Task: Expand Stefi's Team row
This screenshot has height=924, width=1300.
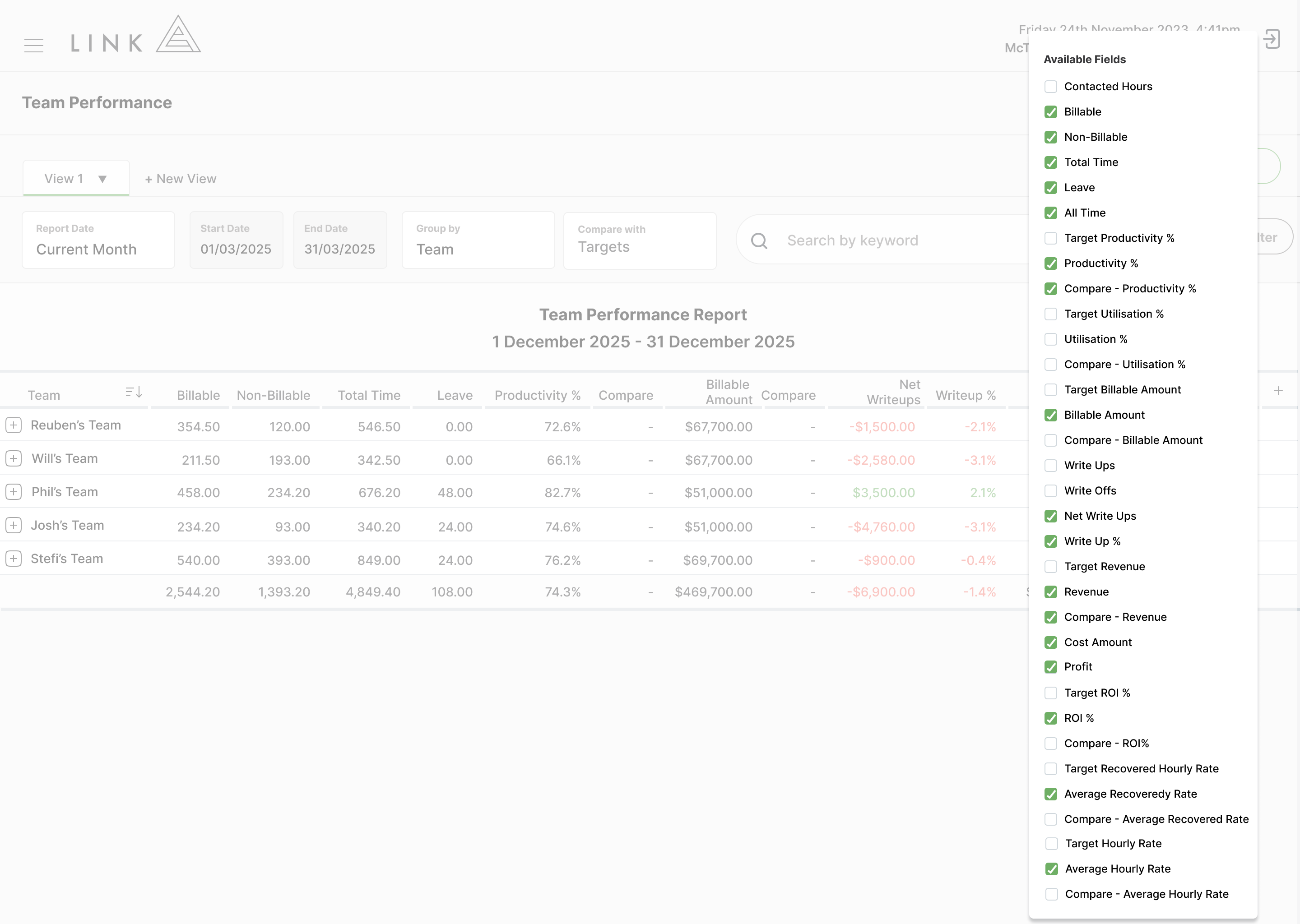Action: point(14,559)
